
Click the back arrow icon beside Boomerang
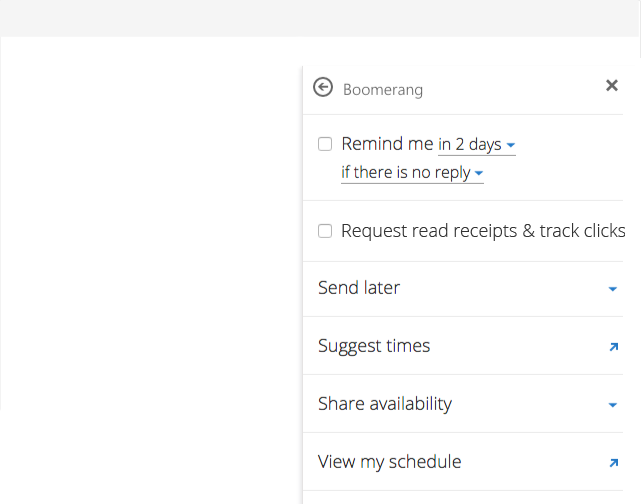(323, 87)
